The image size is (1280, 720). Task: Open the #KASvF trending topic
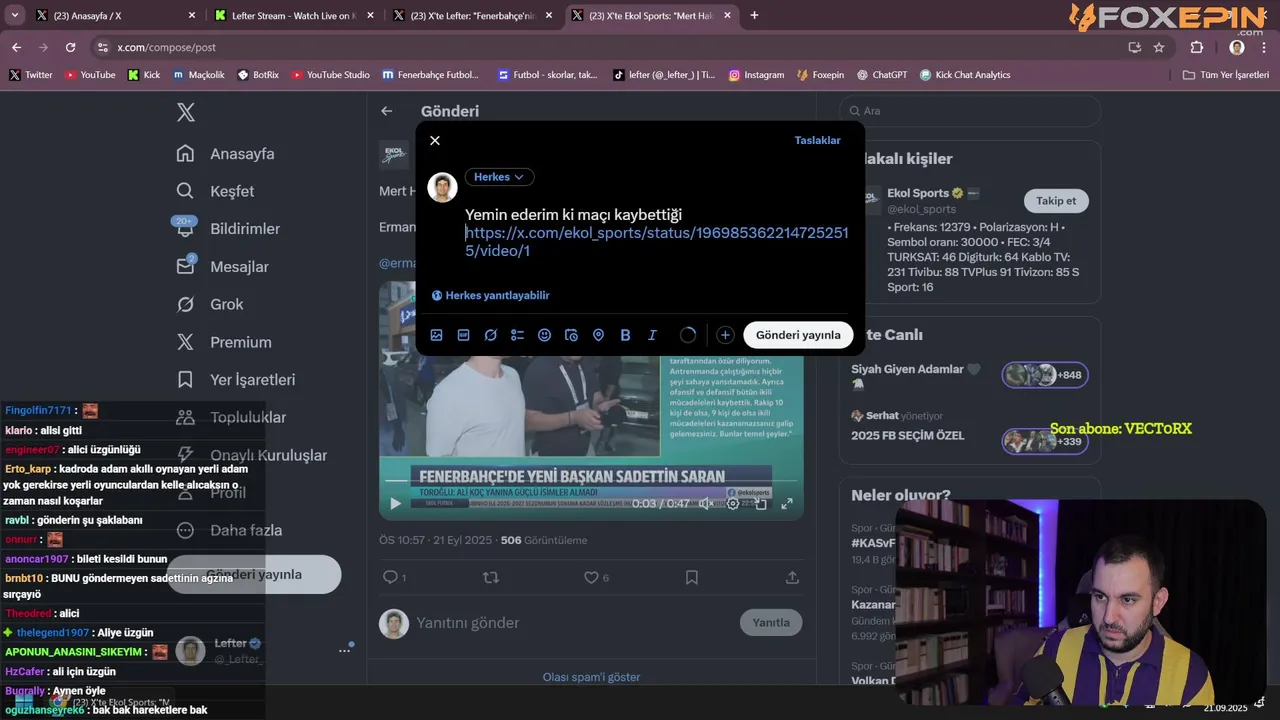tap(873, 541)
